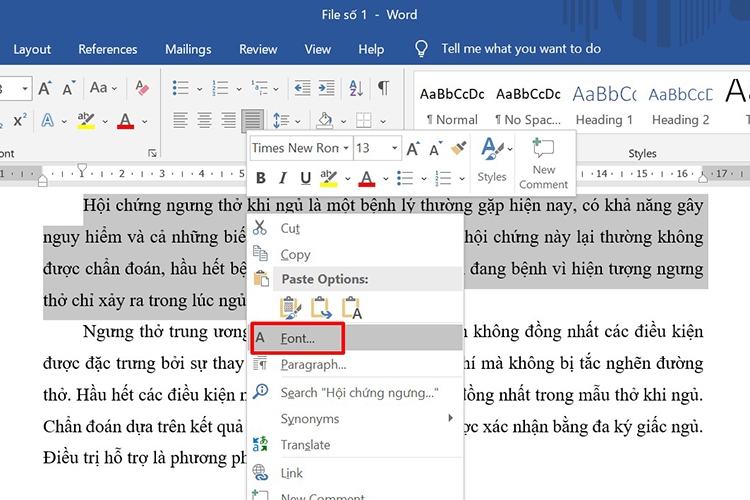
Task: Apply superscript from ribbon
Action: click(x=20, y=120)
